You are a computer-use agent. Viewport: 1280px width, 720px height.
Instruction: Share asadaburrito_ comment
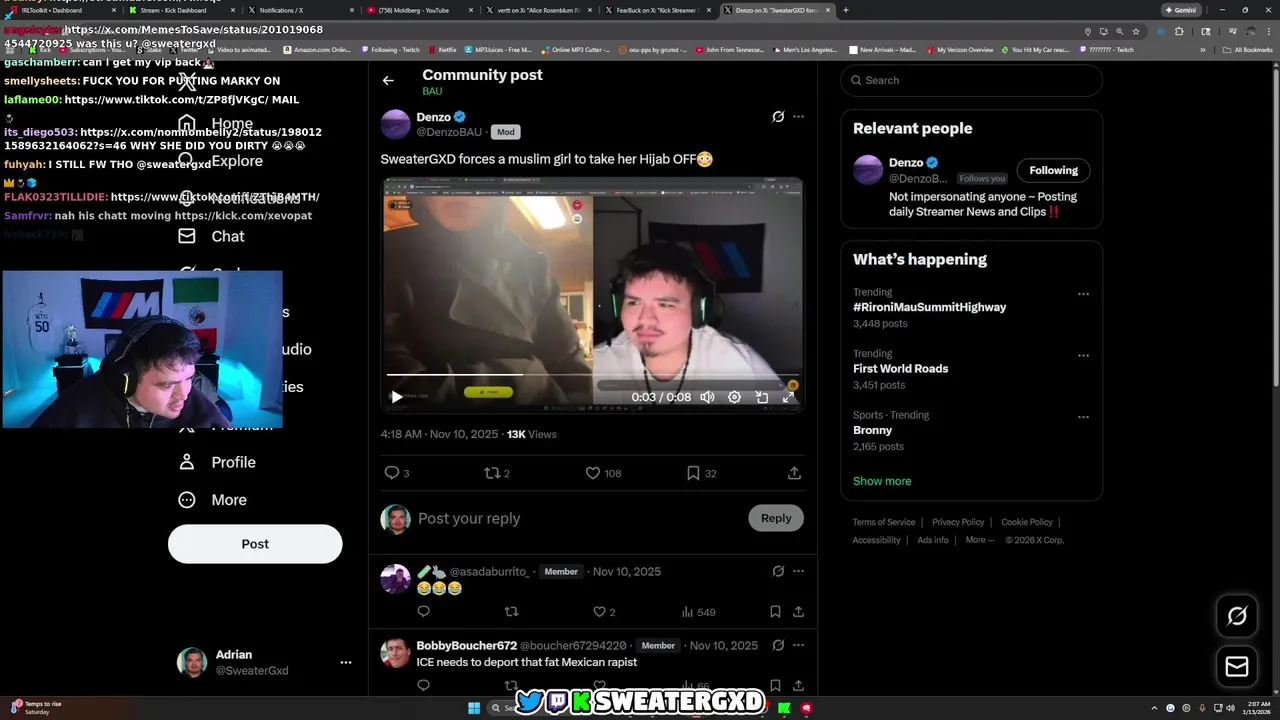click(798, 611)
